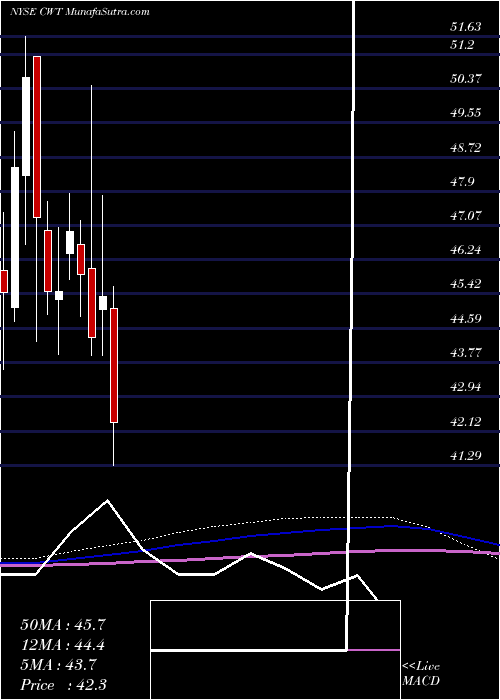The image size is (500, 700).
Task: Click the 5MA : 43.7 readout
Action: point(58,665)
